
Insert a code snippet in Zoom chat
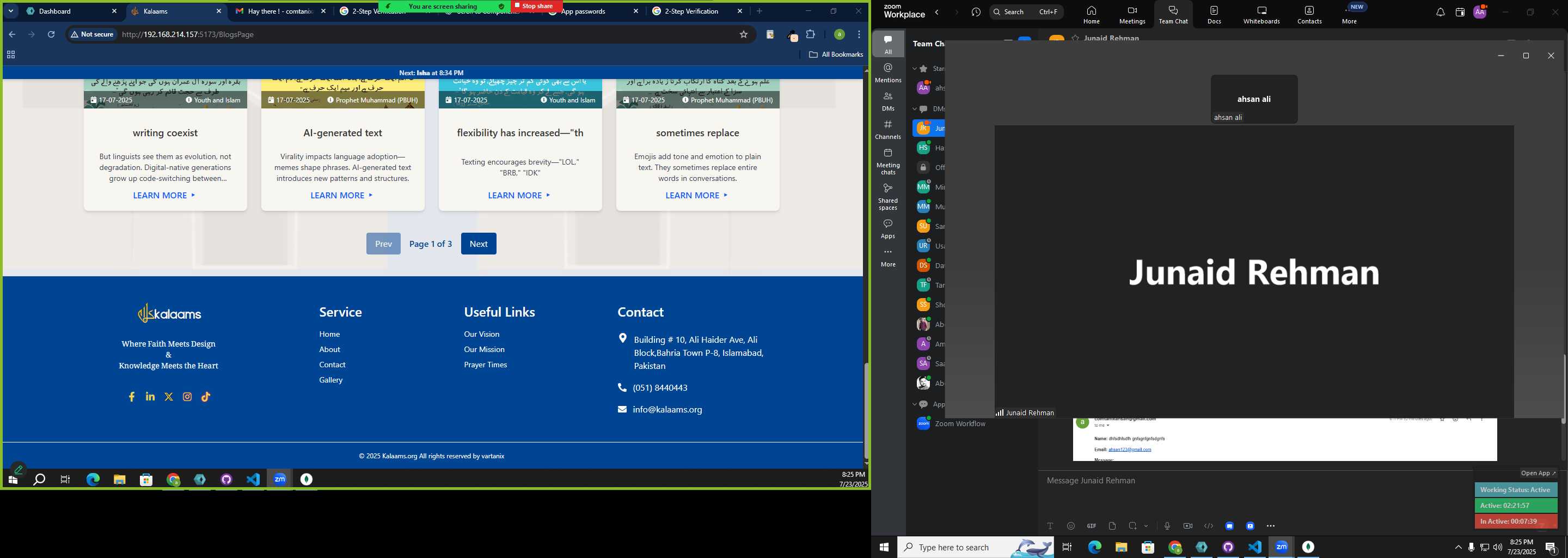1208,526
